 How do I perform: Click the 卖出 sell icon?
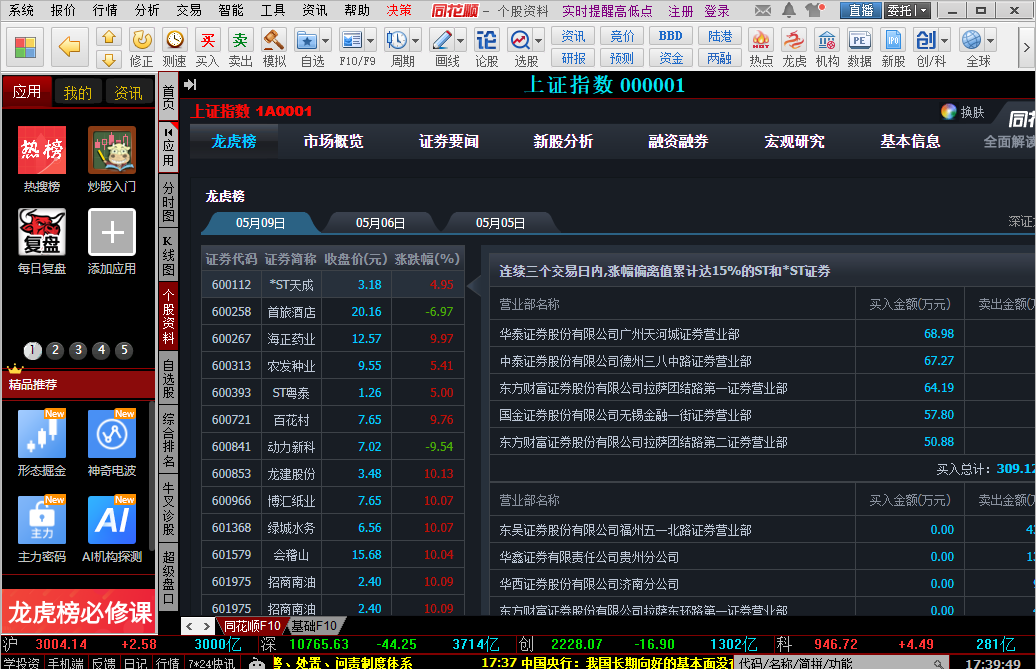(240, 48)
